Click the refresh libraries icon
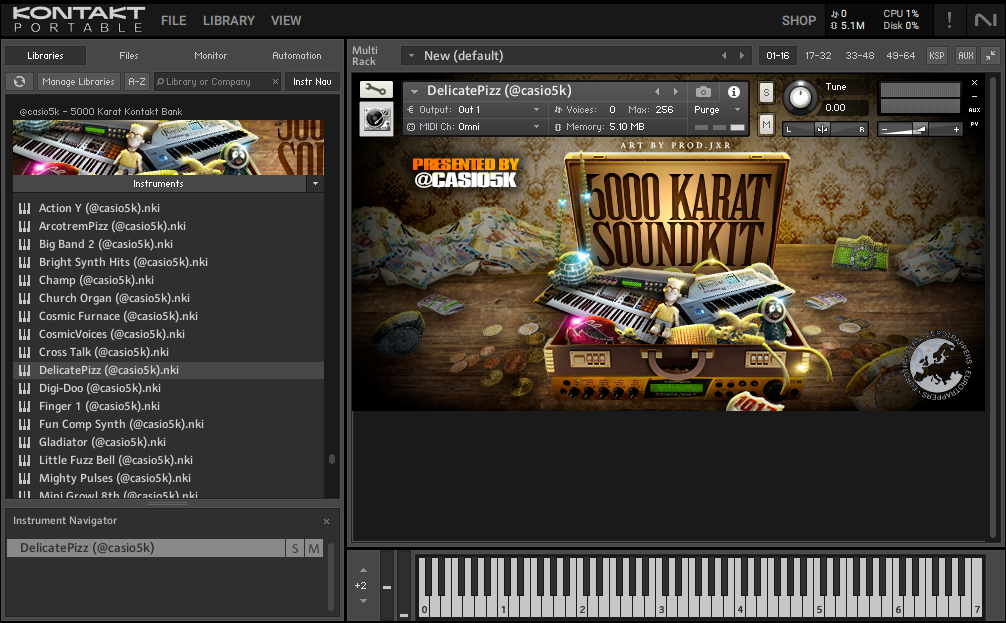The width and height of the screenshot is (1006, 623). point(20,81)
